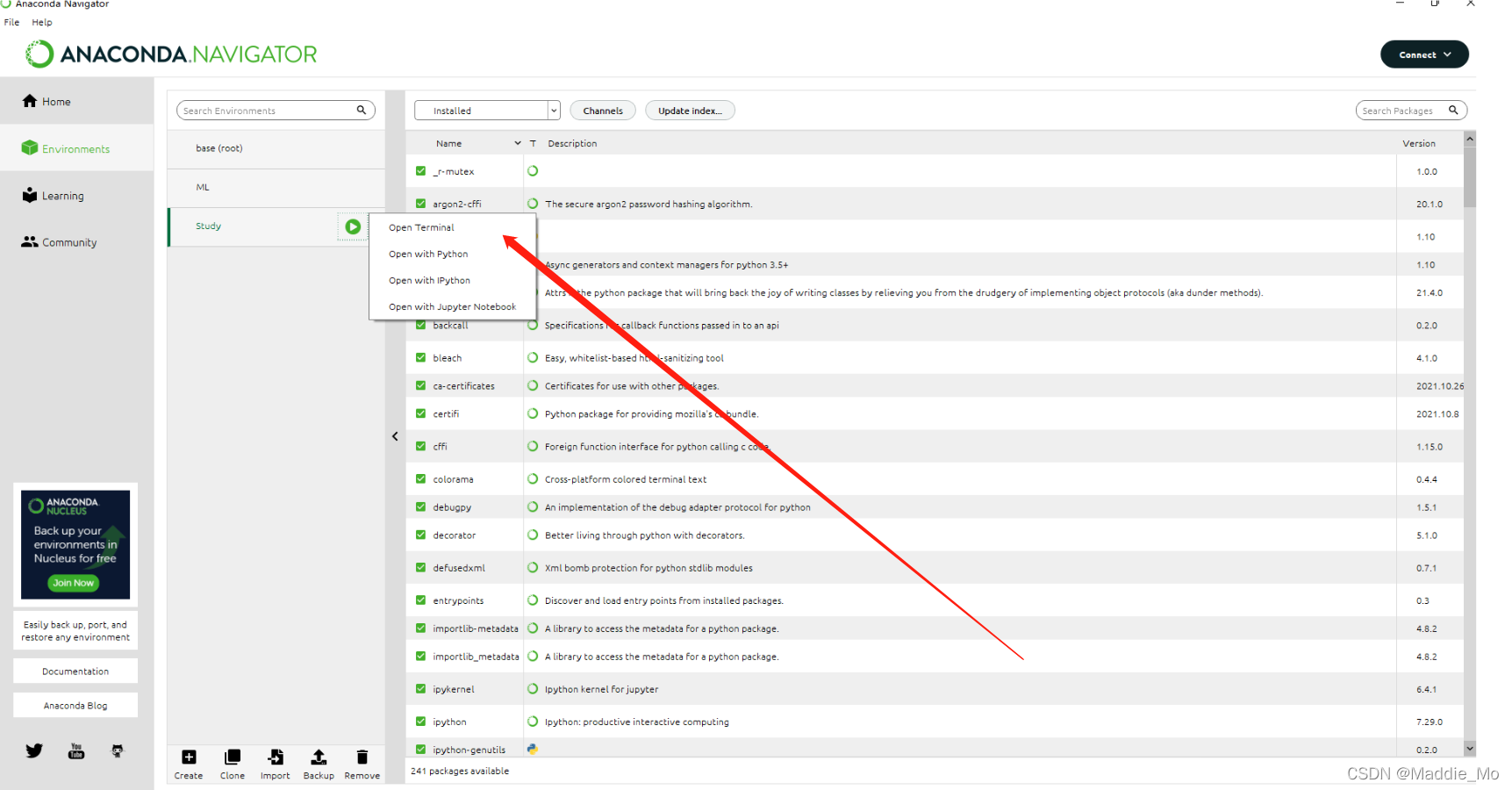Image resolution: width=1512 pixels, height=790 pixels.
Task: Toggle the colorama package checkbox
Action: click(421, 479)
